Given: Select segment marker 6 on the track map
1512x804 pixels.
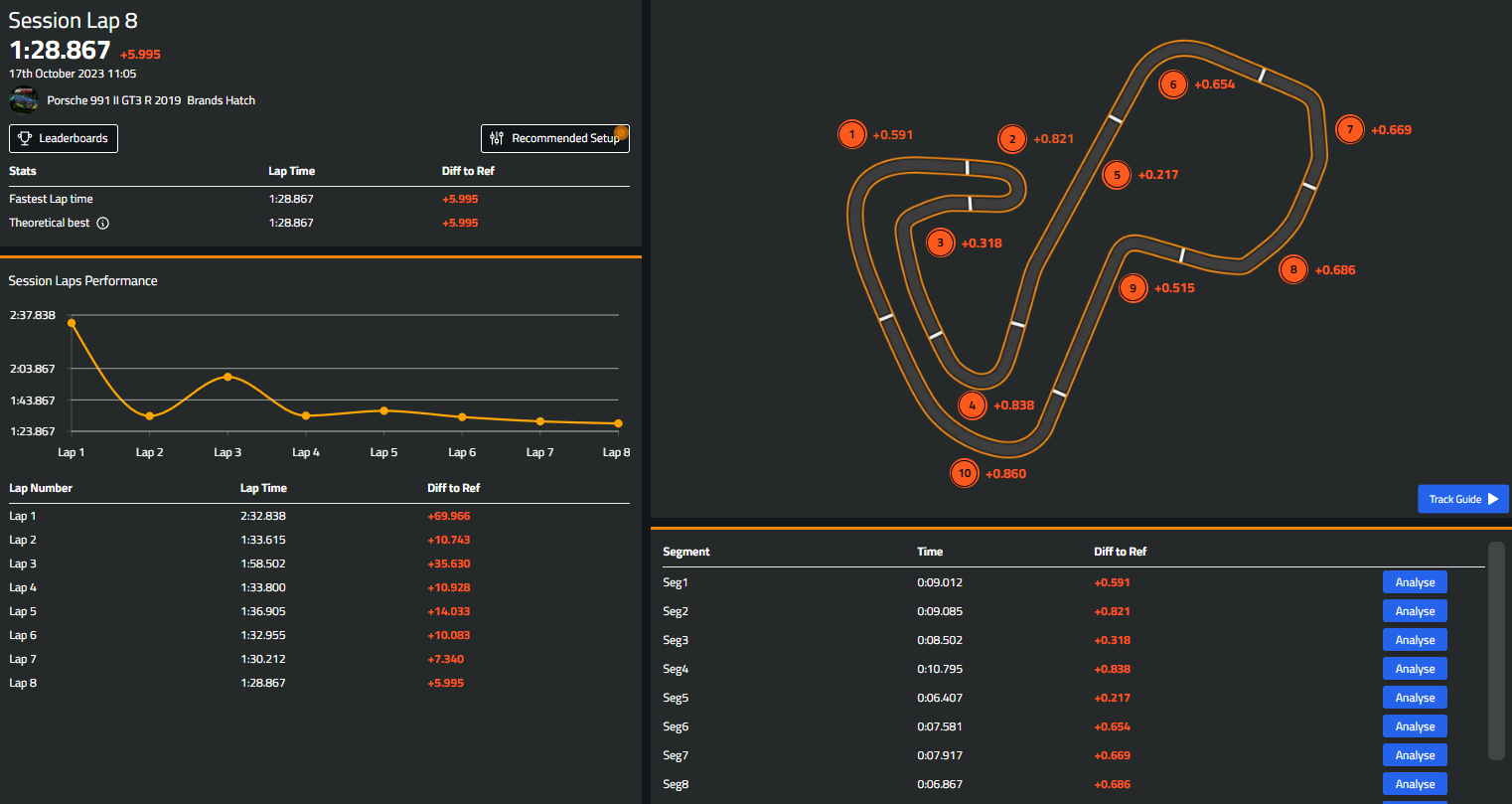Looking at the screenshot, I should [1172, 84].
